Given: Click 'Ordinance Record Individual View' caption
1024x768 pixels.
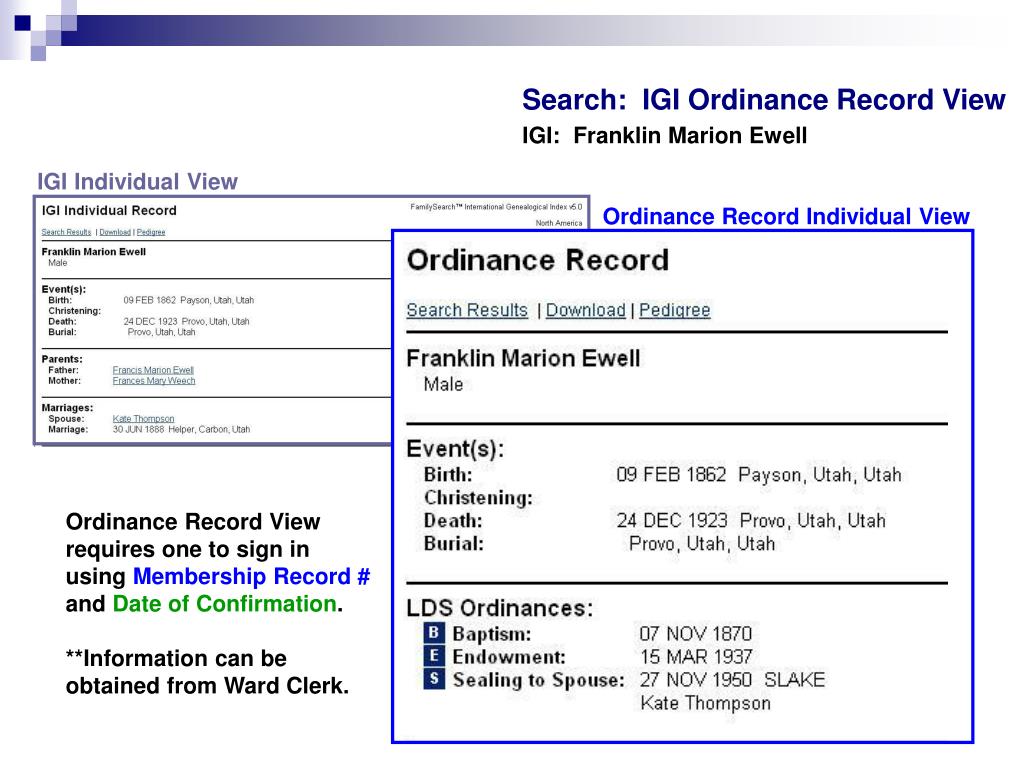Looking at the screenshot, I should 786,216.
